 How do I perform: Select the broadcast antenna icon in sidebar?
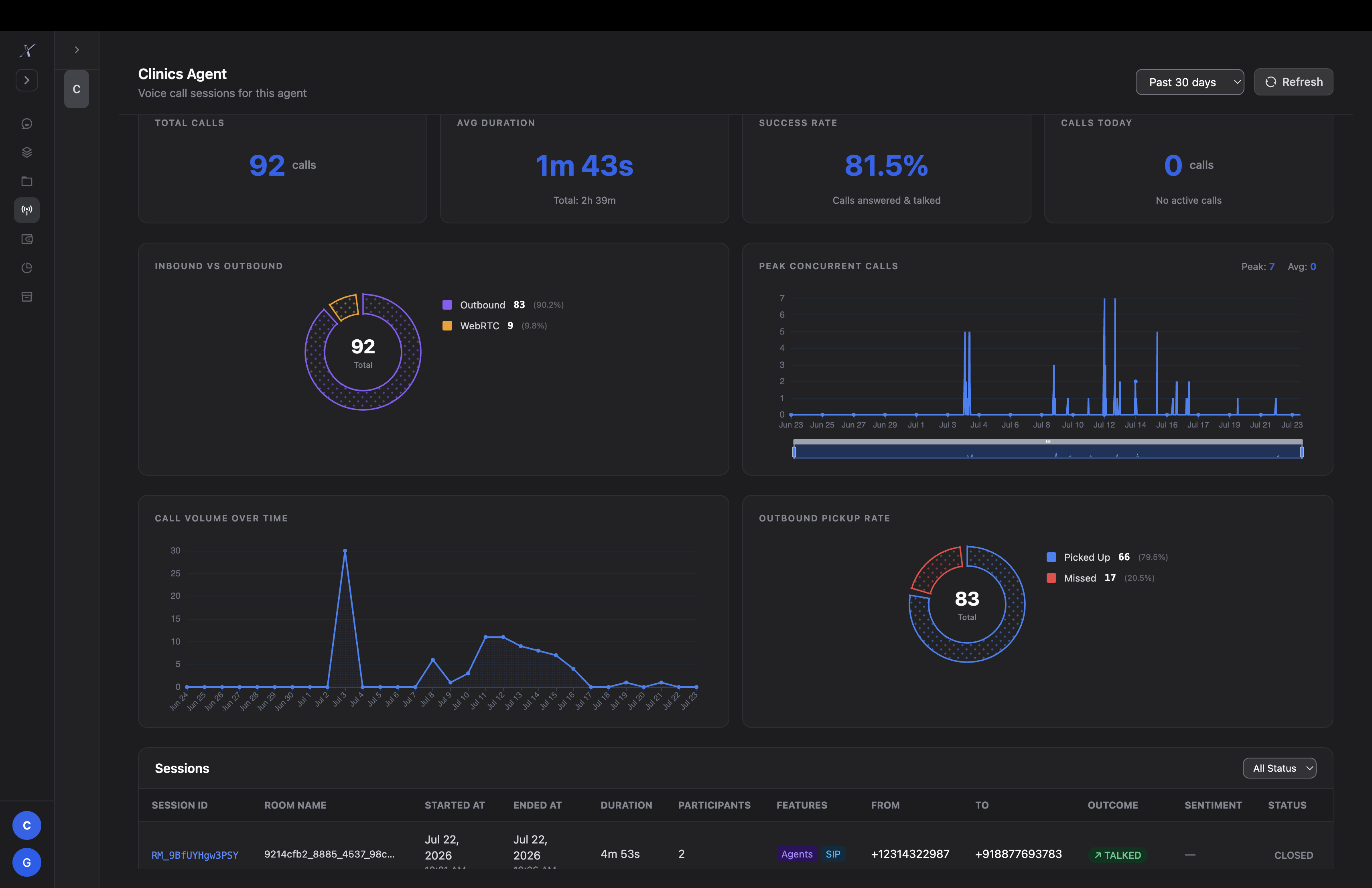click(26, 210)
